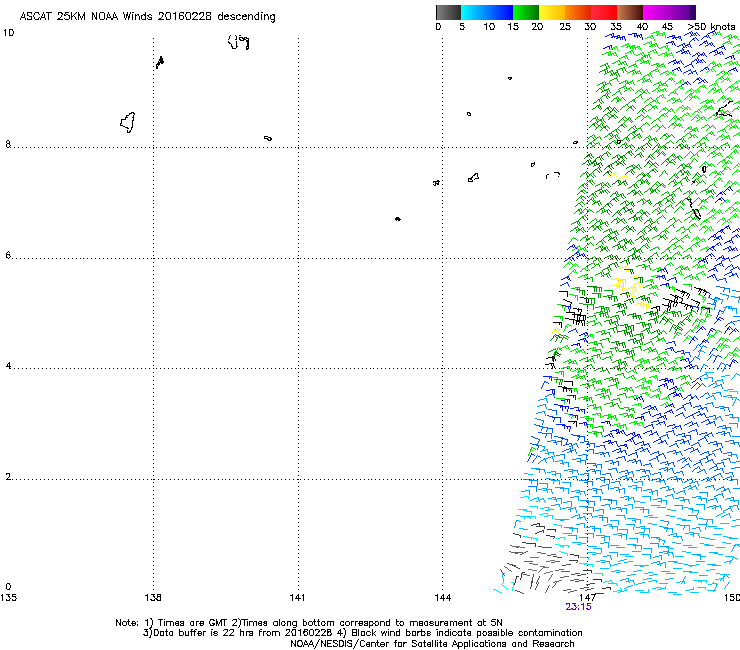Click the longitude label '135' on bottom axis
740x650 pixels.
(x=8, y=598)
